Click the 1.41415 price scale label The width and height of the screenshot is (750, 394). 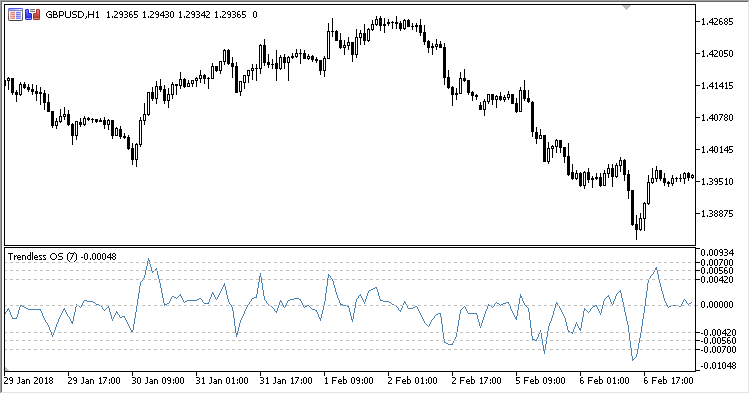pyautogui.click(x=717, y=86)
